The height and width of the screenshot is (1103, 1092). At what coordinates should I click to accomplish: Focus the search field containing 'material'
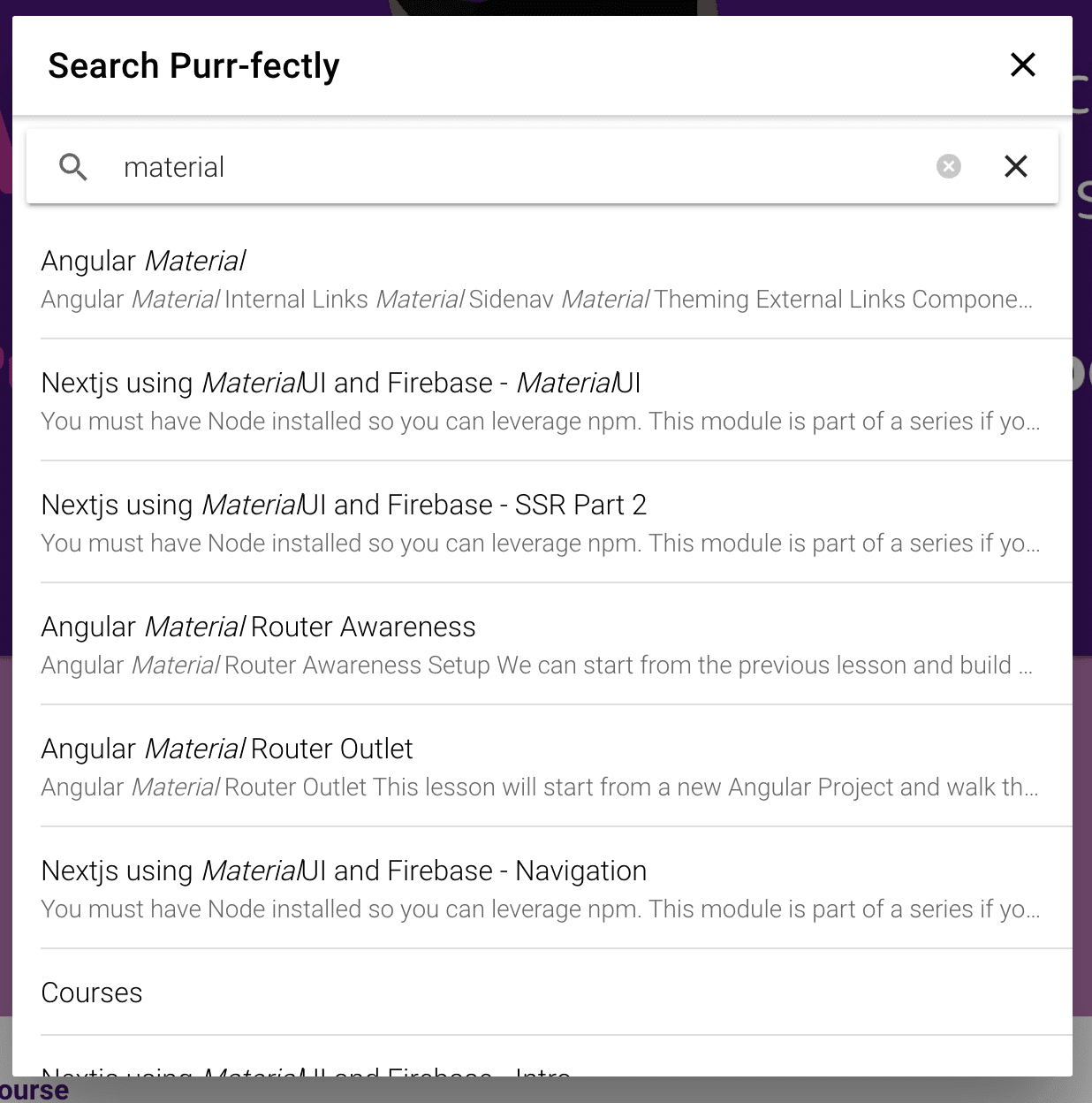pyautogui.click(x=521, y=167)
